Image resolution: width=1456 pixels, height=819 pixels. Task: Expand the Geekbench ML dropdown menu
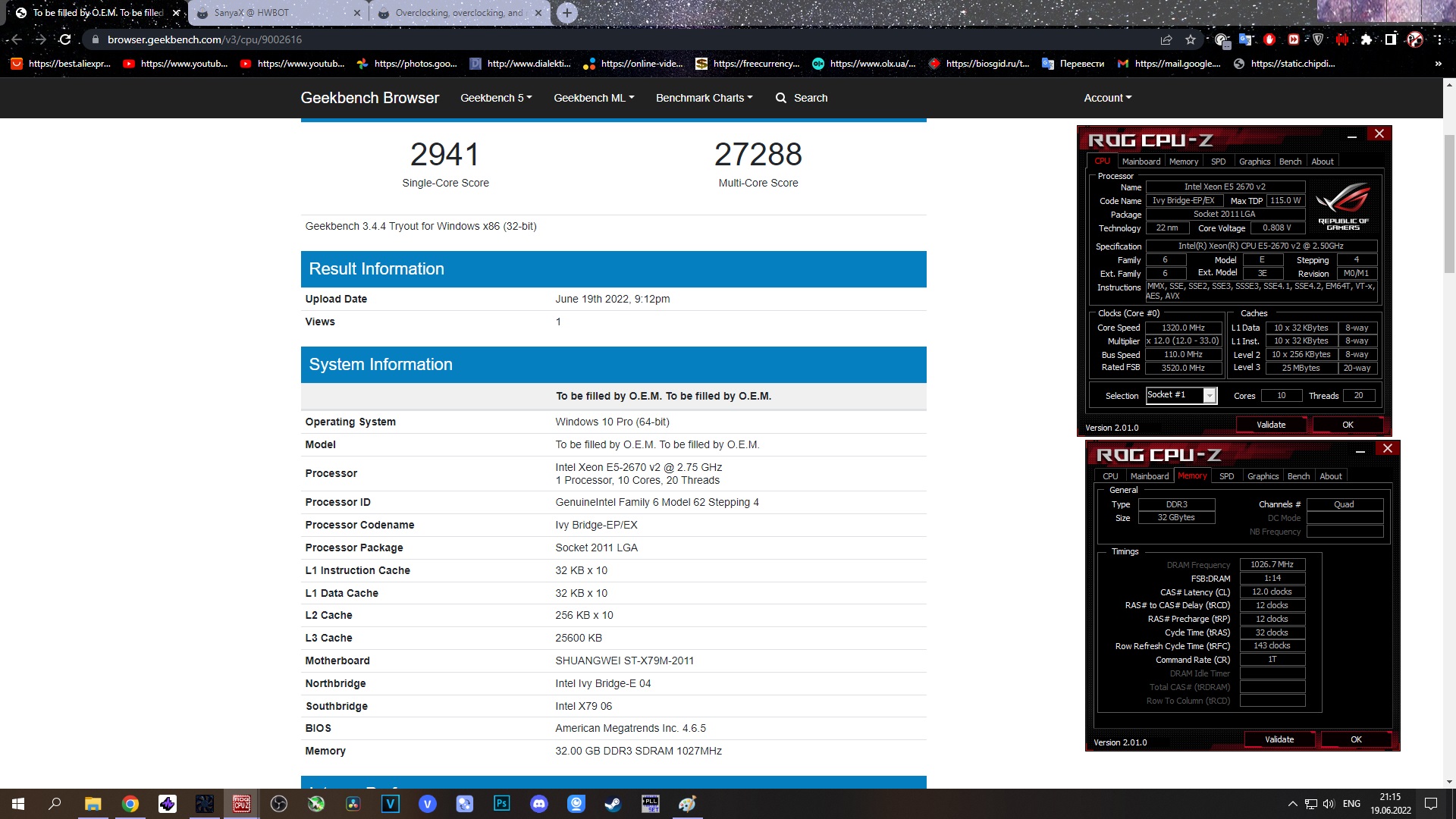594,98
